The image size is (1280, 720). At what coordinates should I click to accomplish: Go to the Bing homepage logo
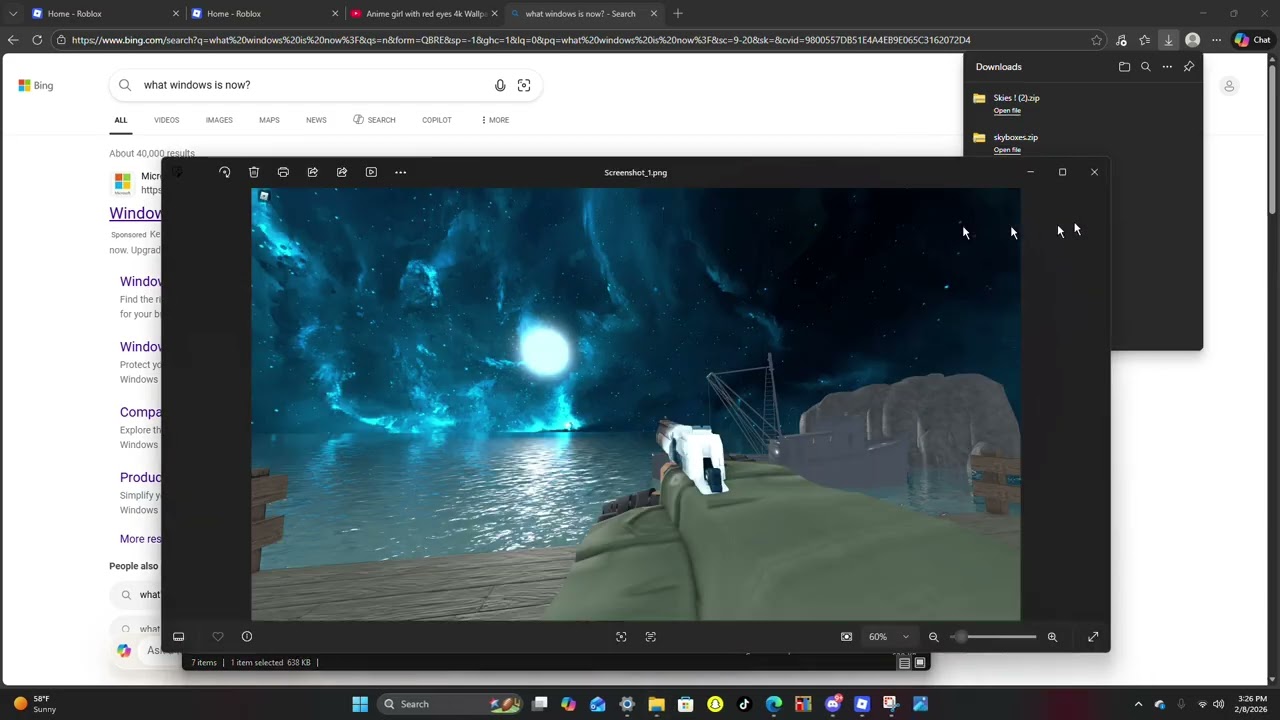(x=36, y=85)
